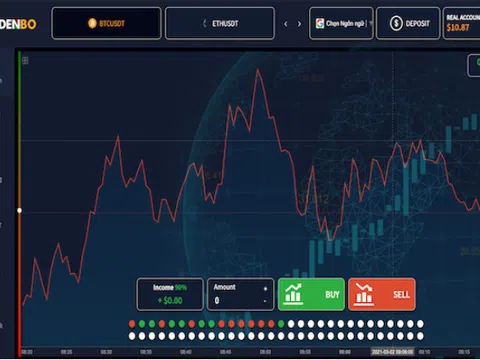This screenshot has height=360, width=480.
Task: Click the falling chart icon on SELL
Action: (364, 294)
